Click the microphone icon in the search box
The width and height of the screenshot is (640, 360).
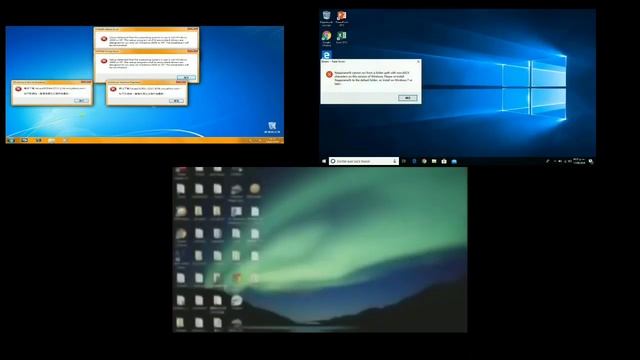[x=395, y=161]
